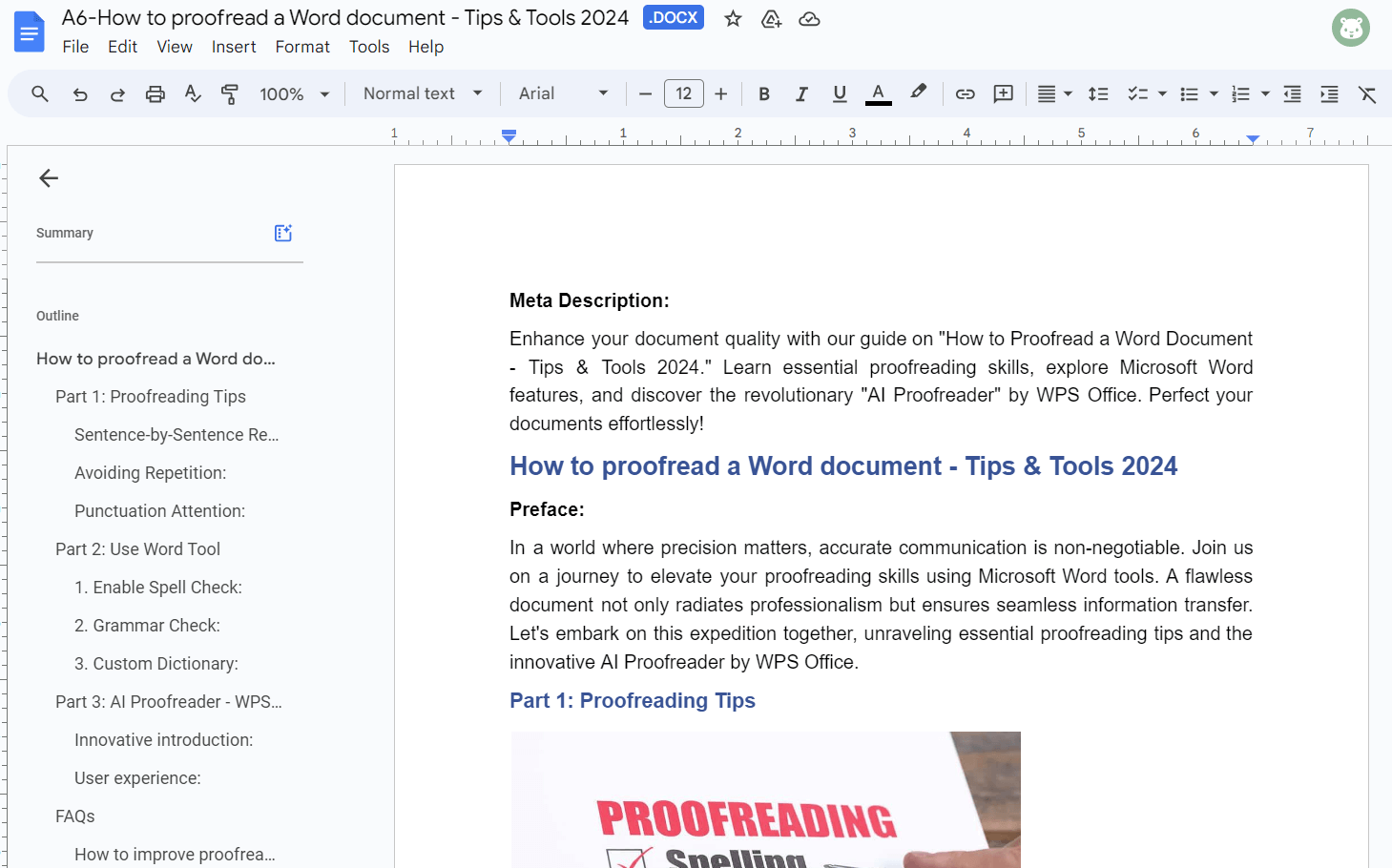Open the user account avatar
1392x868 pixels.
(x=1350, y=28)
